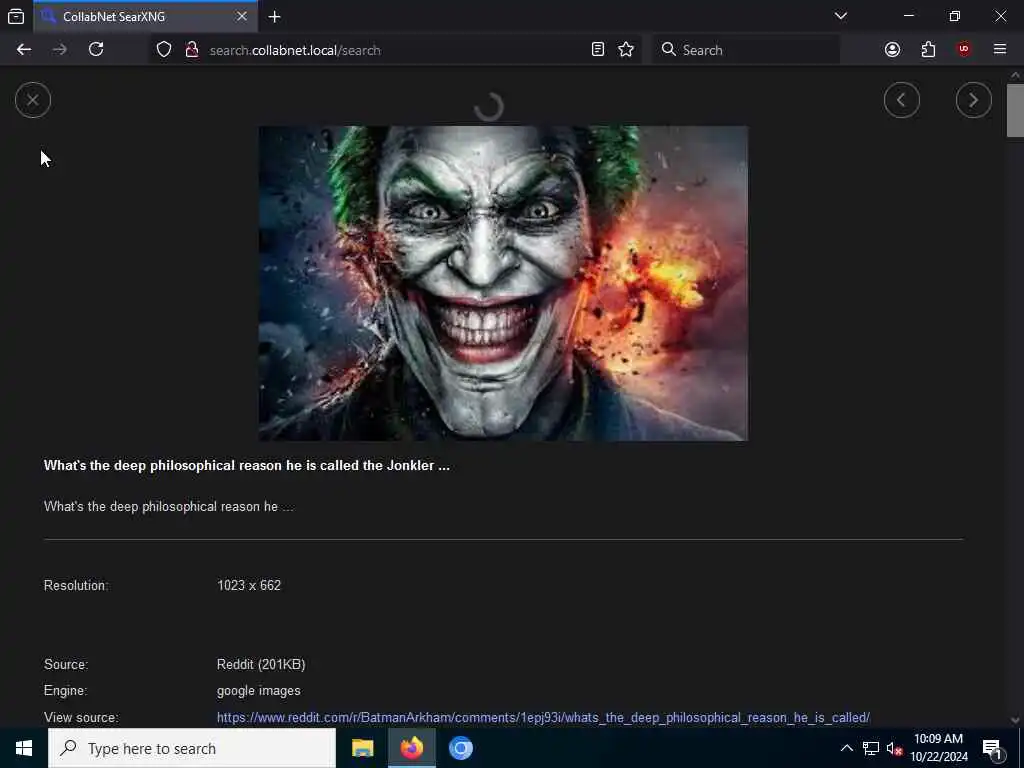The height and width of the screenshot is (768, 1024).
Task: Select the 'google images' engine text
Action: 259,691
